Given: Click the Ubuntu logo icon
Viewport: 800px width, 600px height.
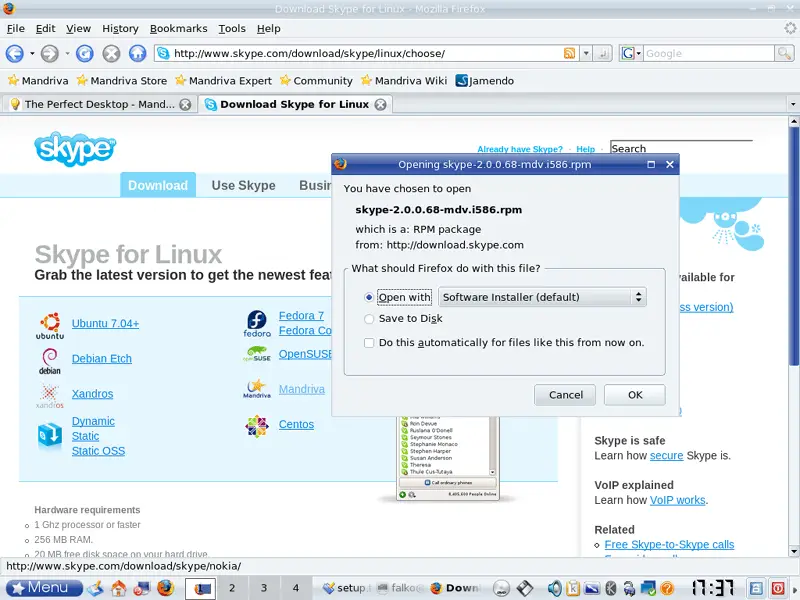Looking at the screenshot, I should [50, 326].
